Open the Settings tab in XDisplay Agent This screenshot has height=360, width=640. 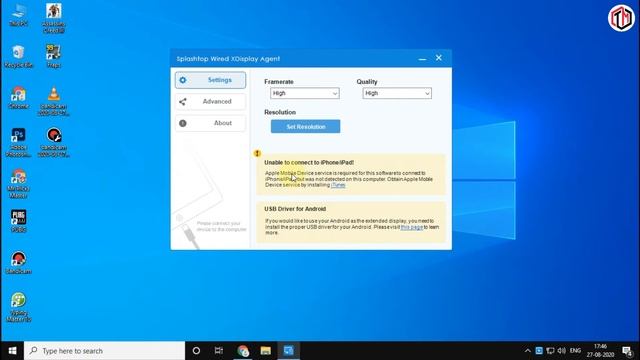point(210,80)
